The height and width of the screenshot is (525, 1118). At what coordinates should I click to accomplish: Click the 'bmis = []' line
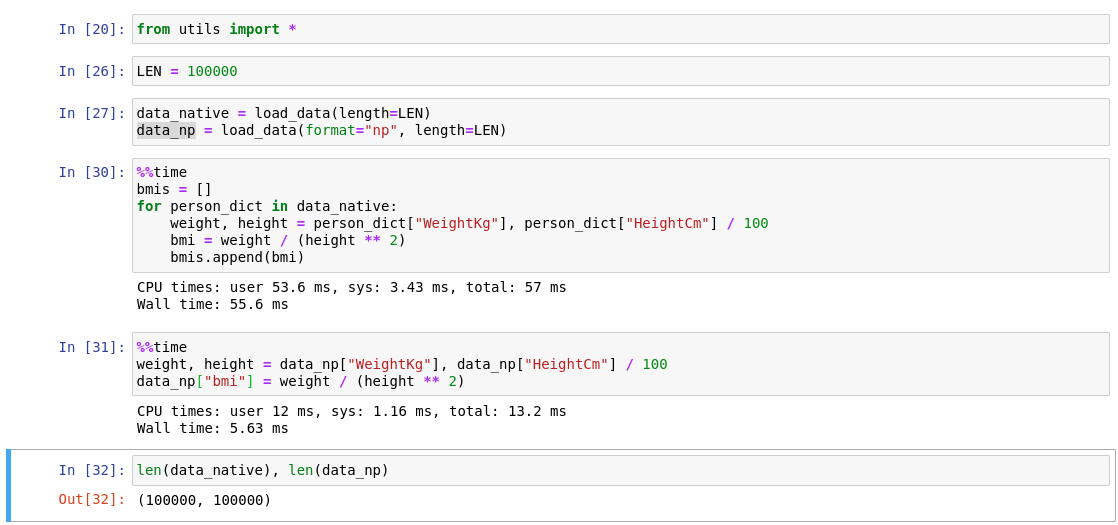point(174,190)
